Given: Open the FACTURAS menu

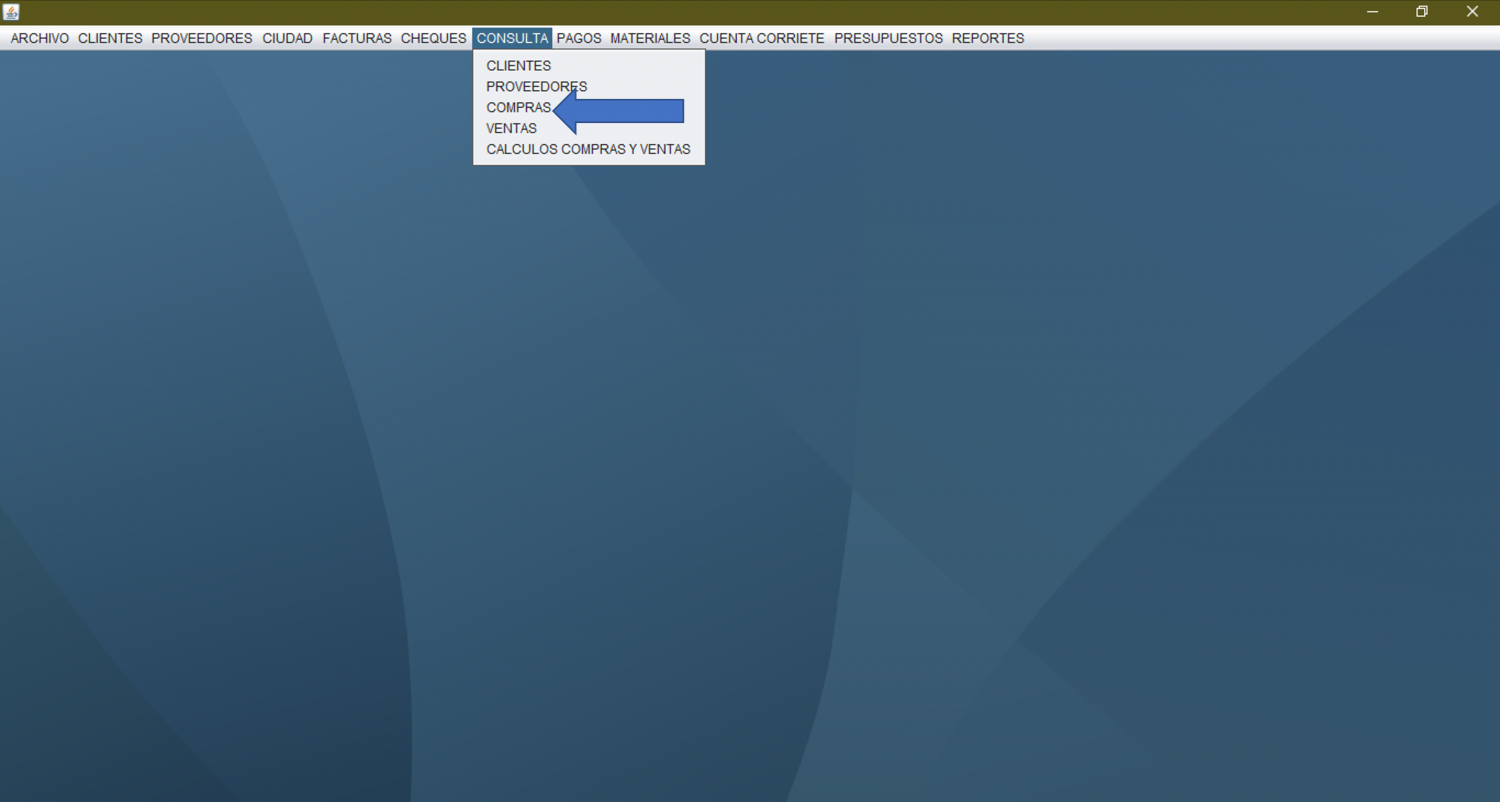Looking at the screenshot, I should [x=357, y=38].
